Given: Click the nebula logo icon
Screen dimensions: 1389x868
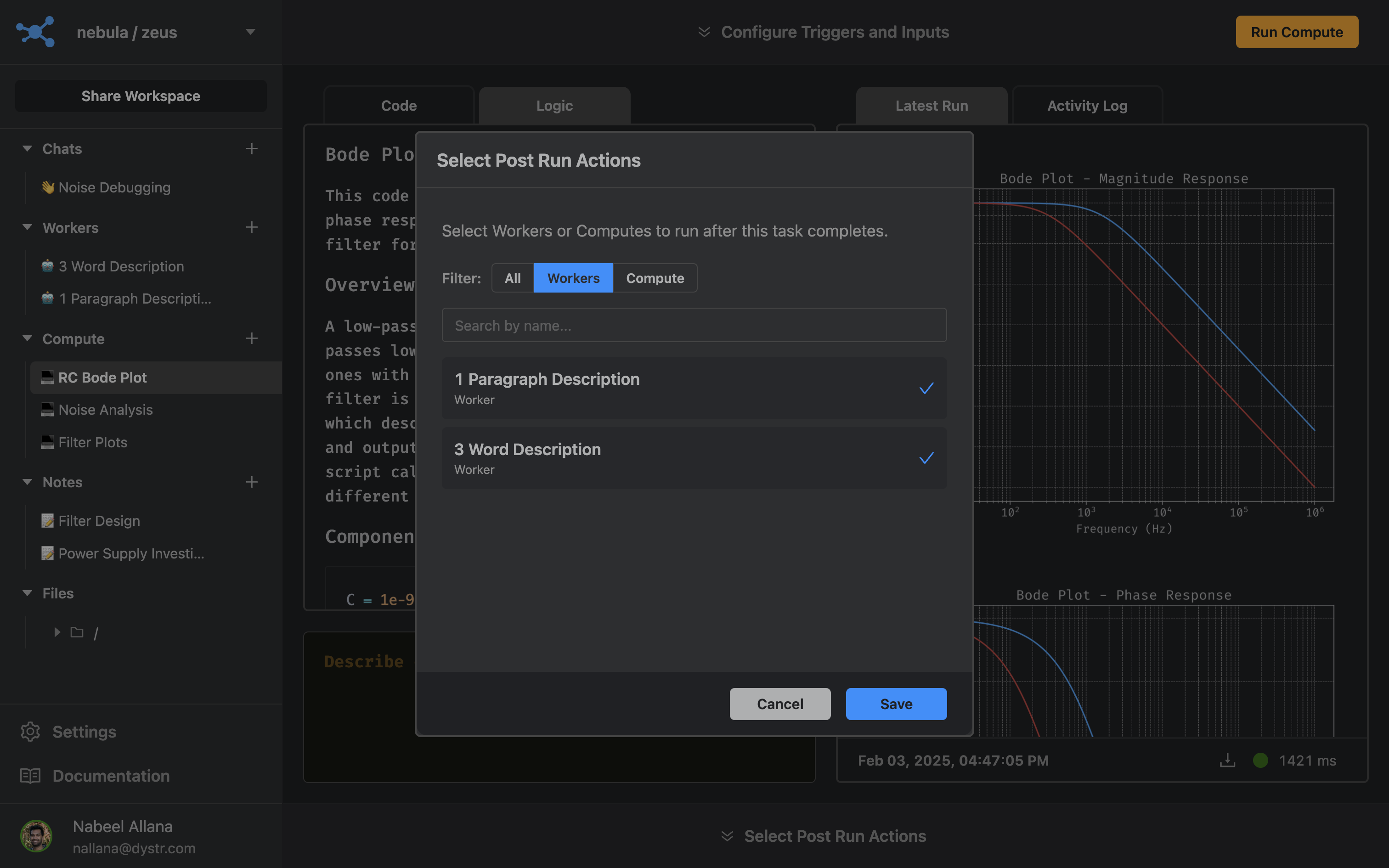Looking at the screenshot, I should pos(35,32).
